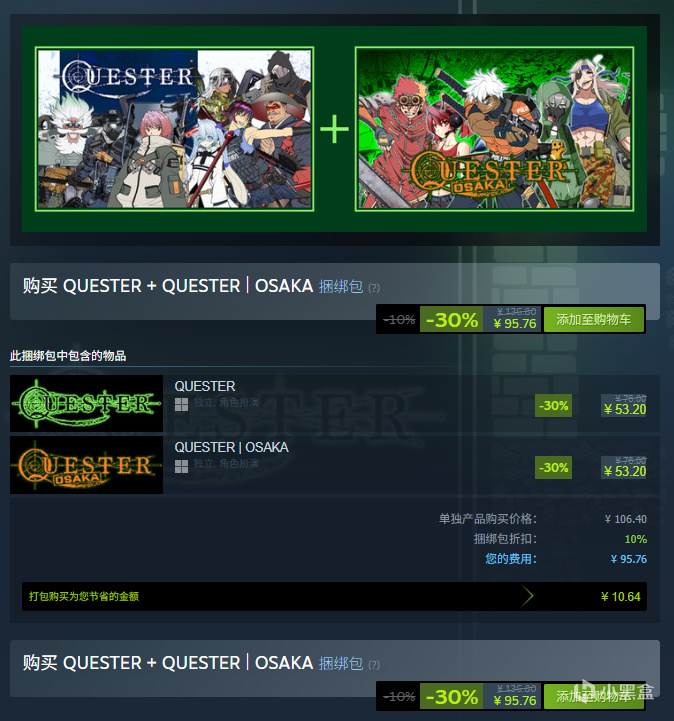Viewport: 674px width, 721px height.
Task: Click the QUESTER green logo thumbnail
Action: click(x=86, y=403)
